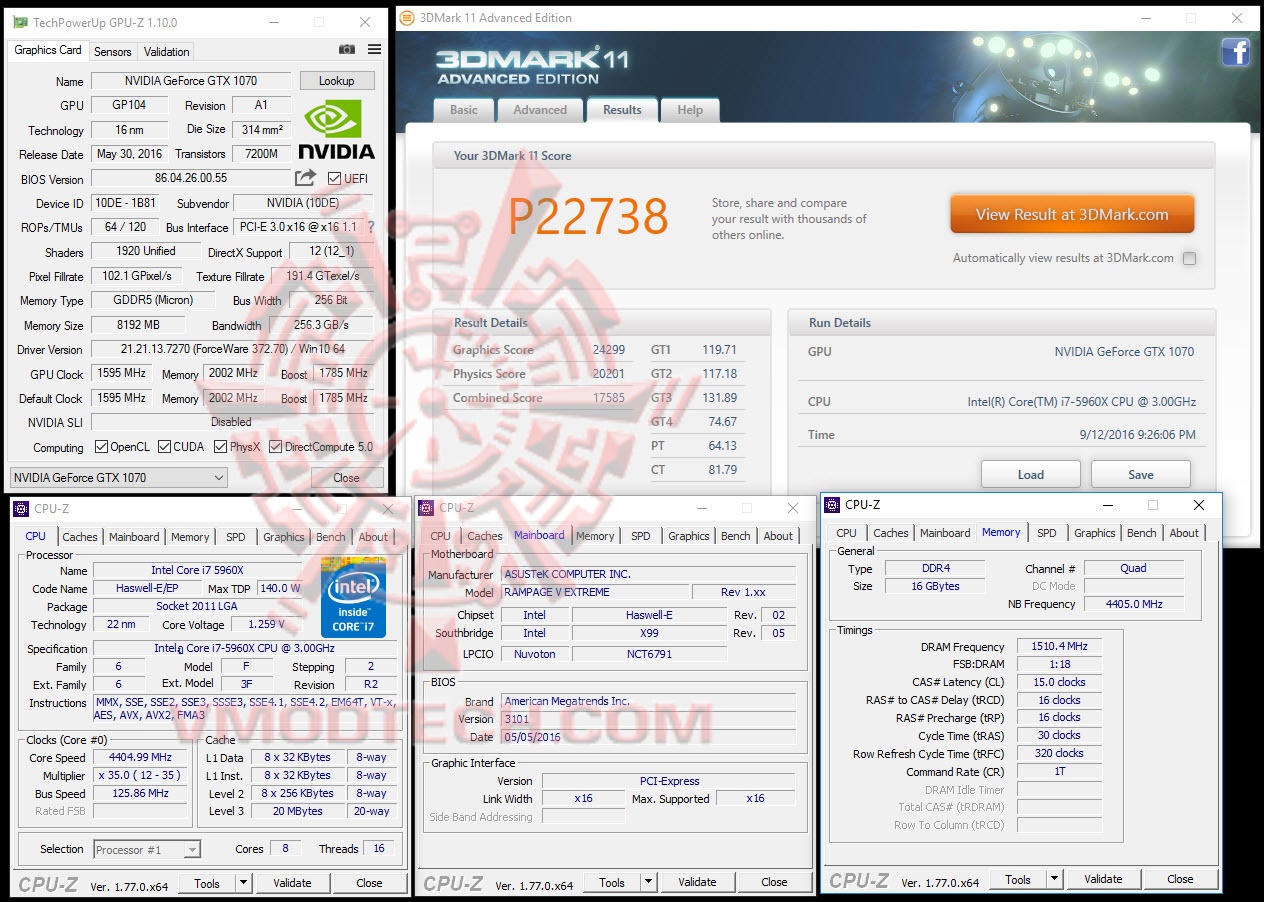Click the Close button in GPU-Z
Viewport: 1264px width, 902px height.
(346, 478)
